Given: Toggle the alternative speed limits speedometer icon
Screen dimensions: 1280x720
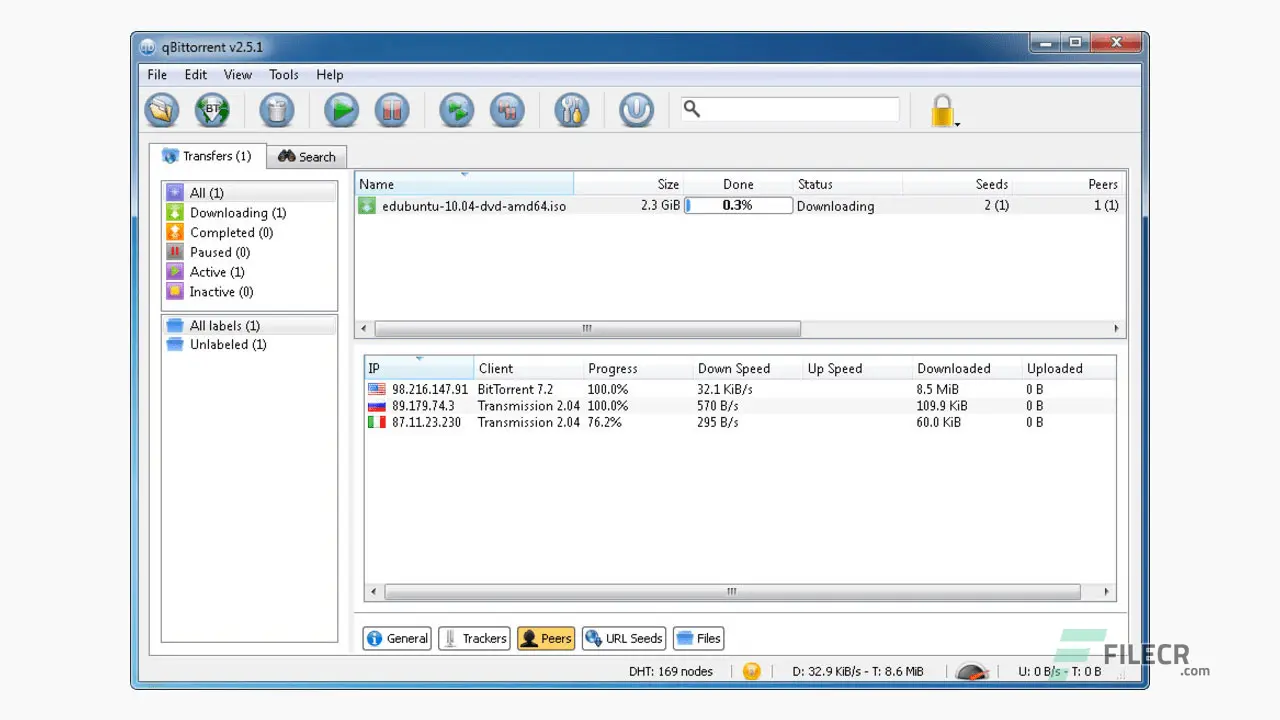Looking at the screenshot, I should 971,671.
